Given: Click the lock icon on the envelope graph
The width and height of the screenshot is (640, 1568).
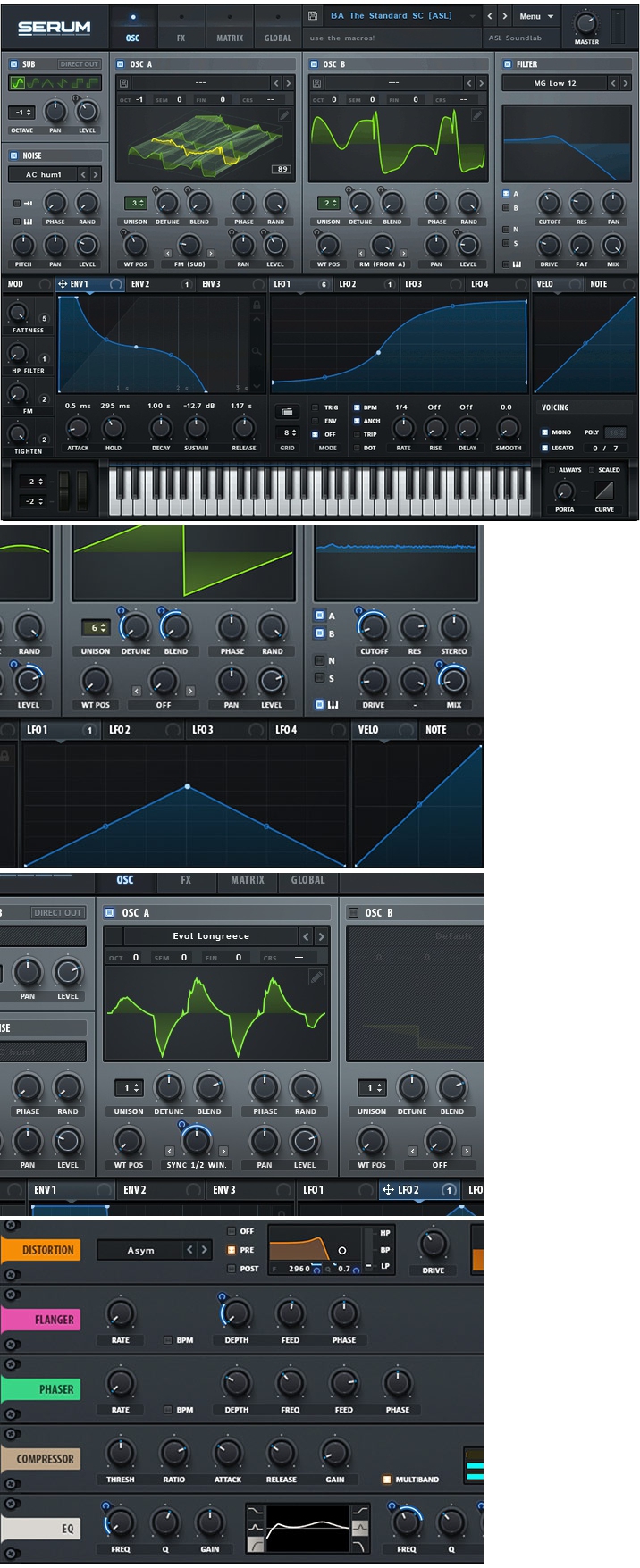Looking at the screenshot, I should (257, 306).
